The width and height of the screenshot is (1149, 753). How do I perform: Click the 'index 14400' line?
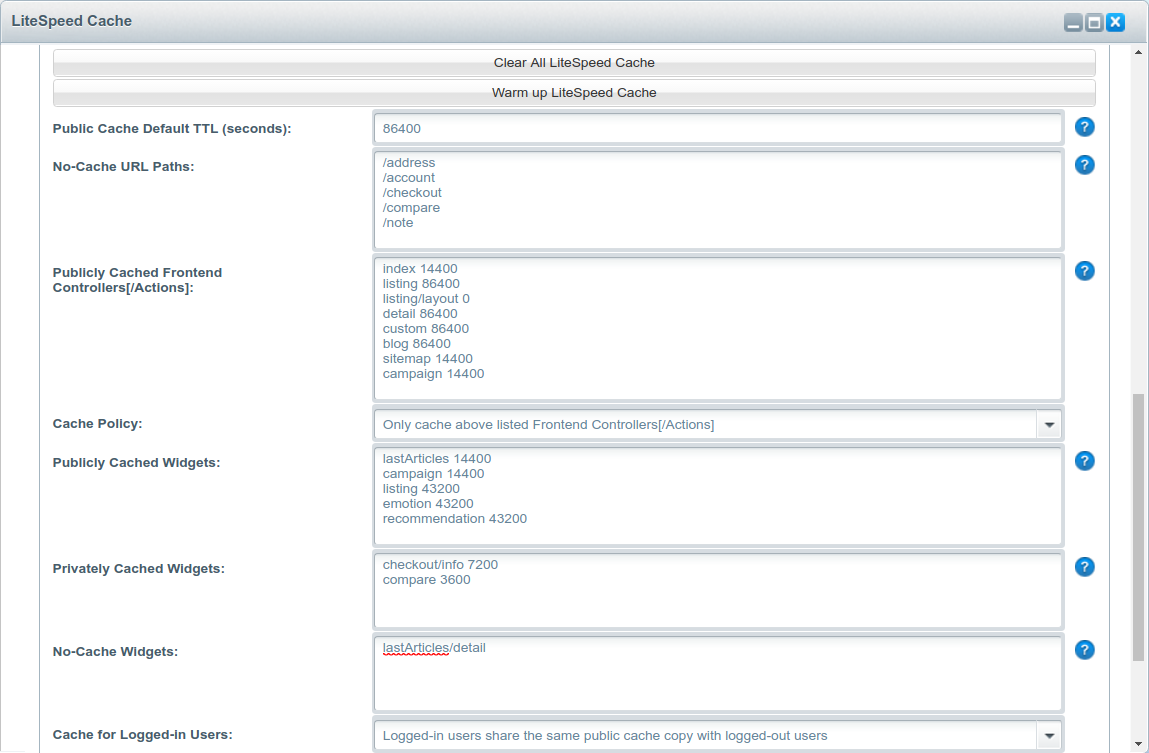420,269
